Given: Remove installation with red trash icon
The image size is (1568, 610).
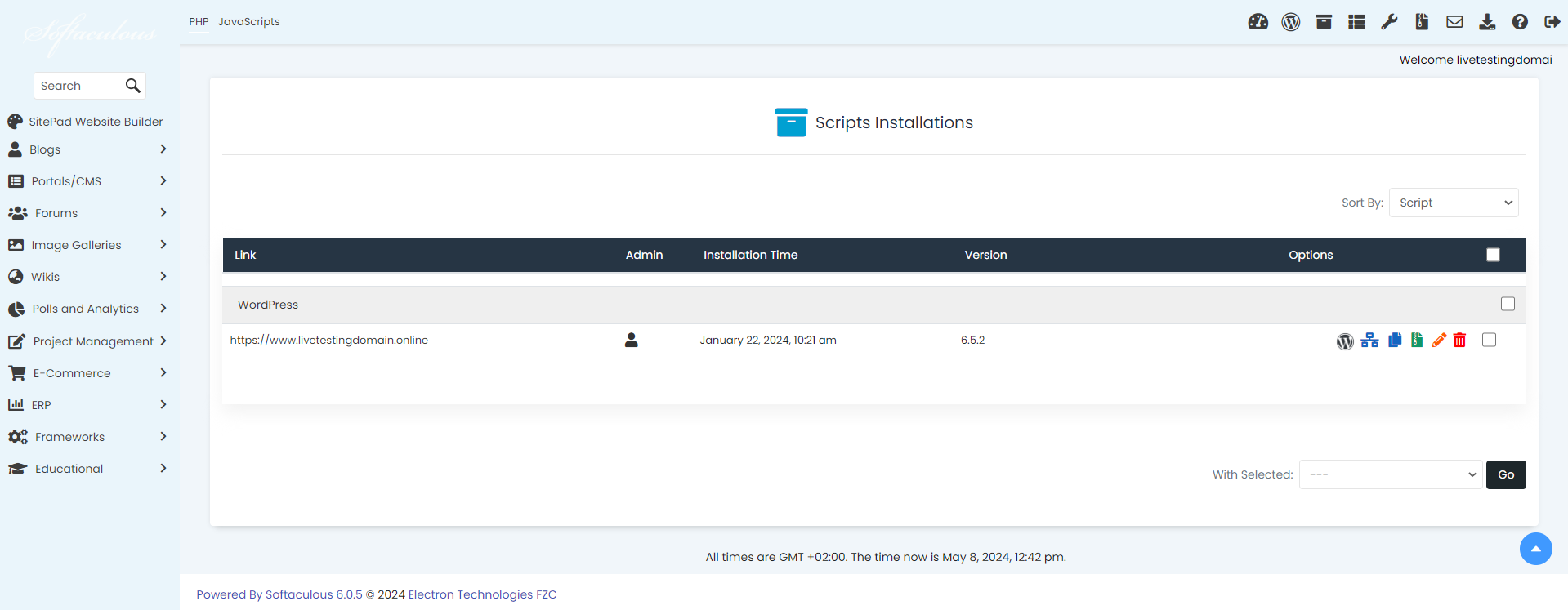Looking at the screenshot, I should pos(1460,340).
